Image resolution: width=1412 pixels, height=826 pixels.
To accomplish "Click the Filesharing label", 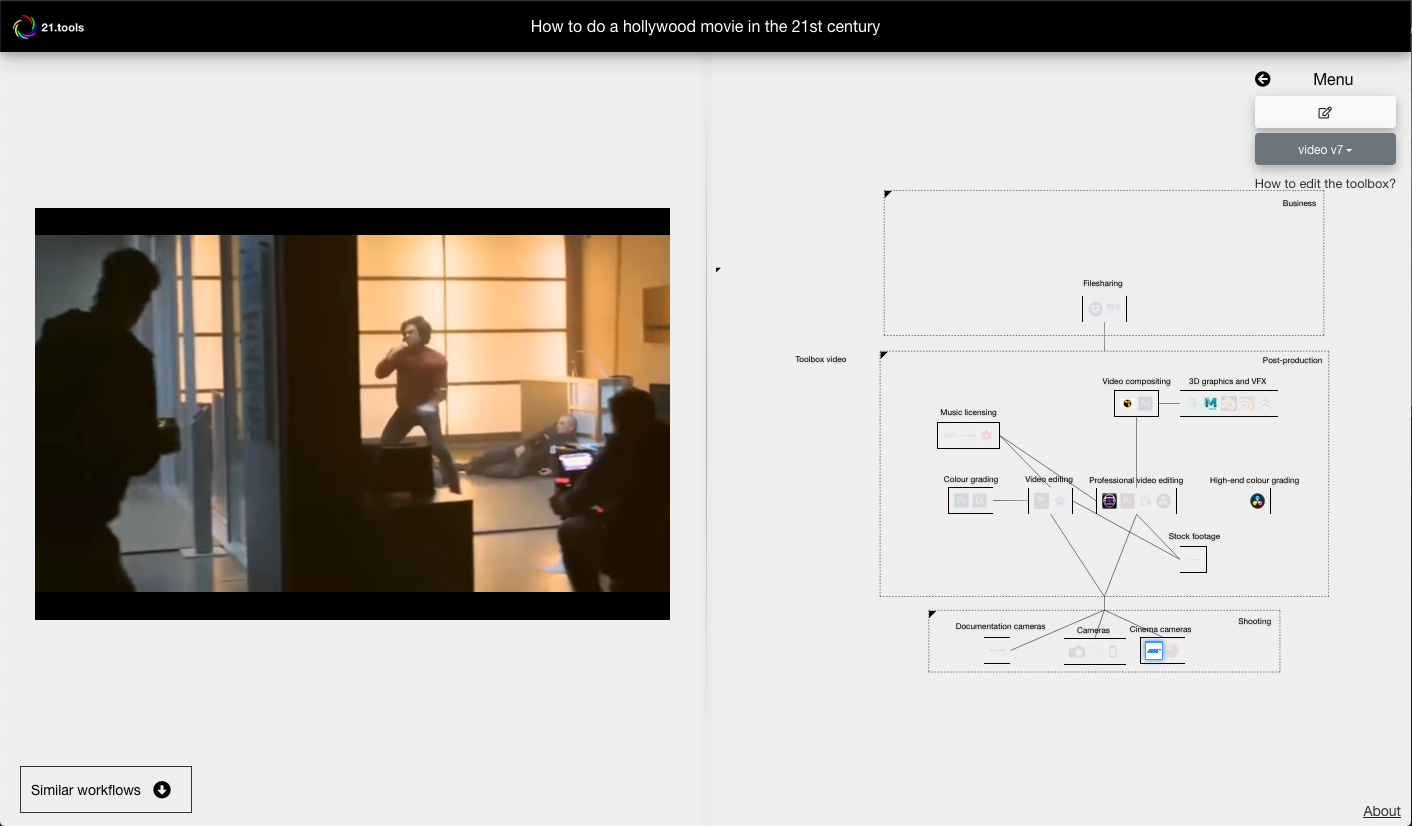I will (1103, 284).
